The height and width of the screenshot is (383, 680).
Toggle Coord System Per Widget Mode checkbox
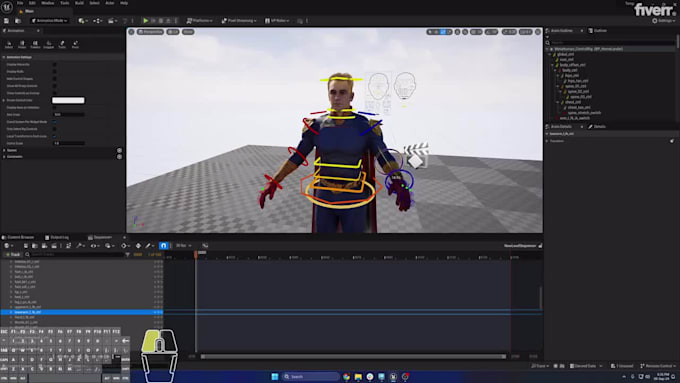point(55,122)
